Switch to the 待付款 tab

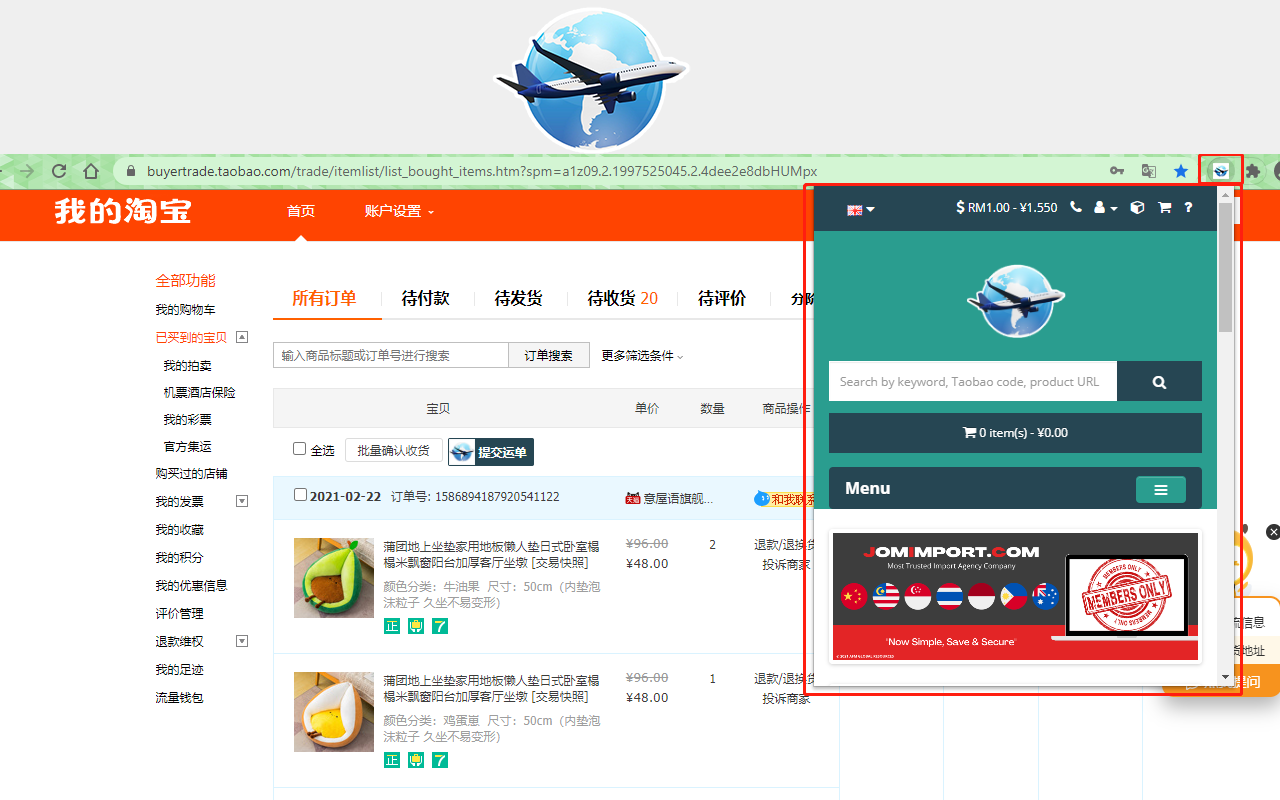tap(425, 298)
